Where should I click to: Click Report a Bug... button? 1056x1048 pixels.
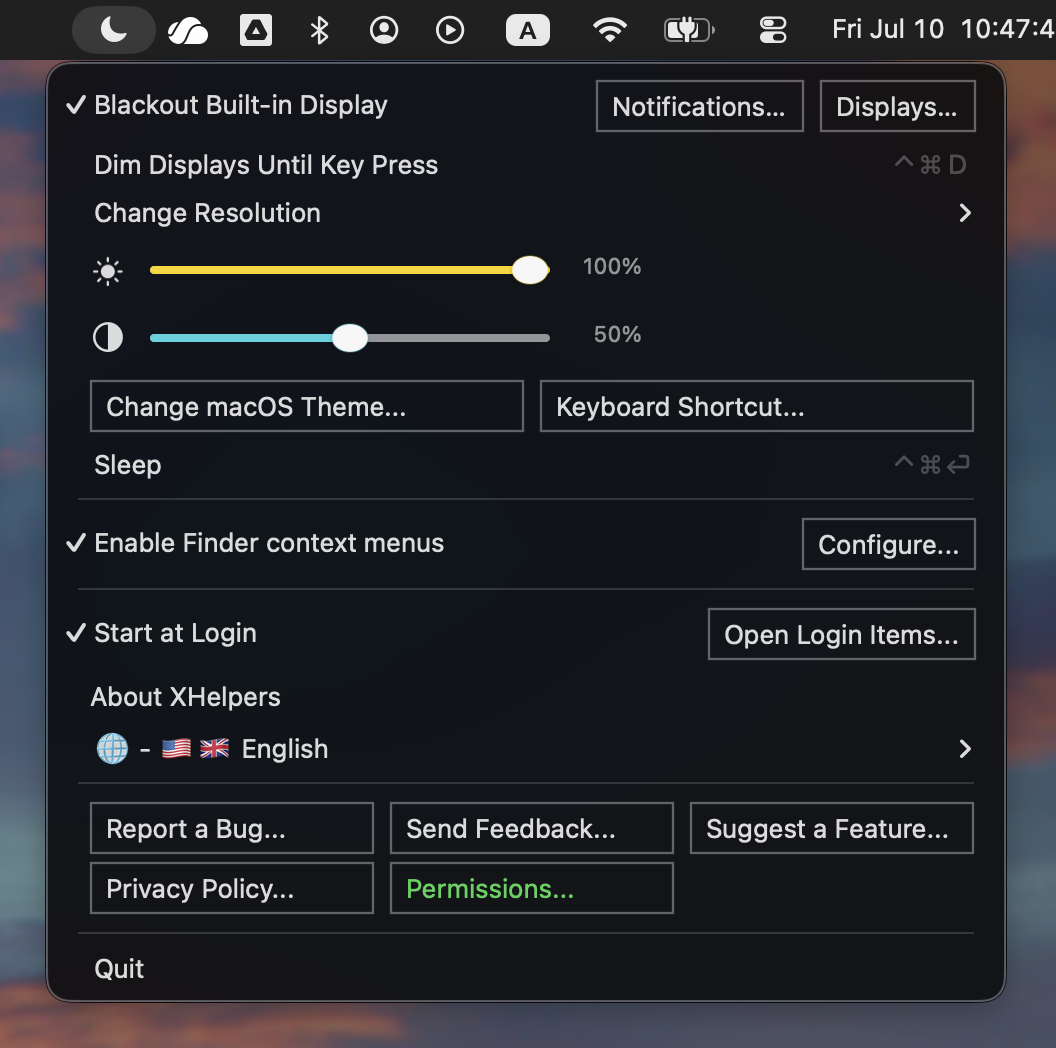232,828
